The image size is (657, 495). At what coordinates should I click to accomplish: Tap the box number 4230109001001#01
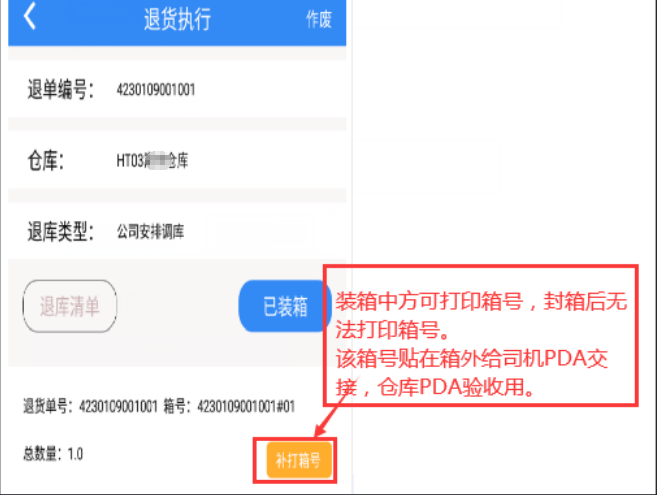click(x=246, y=406)
